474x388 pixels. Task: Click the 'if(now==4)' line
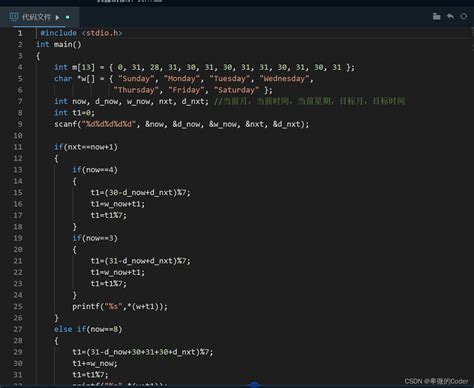click(95, 170)
